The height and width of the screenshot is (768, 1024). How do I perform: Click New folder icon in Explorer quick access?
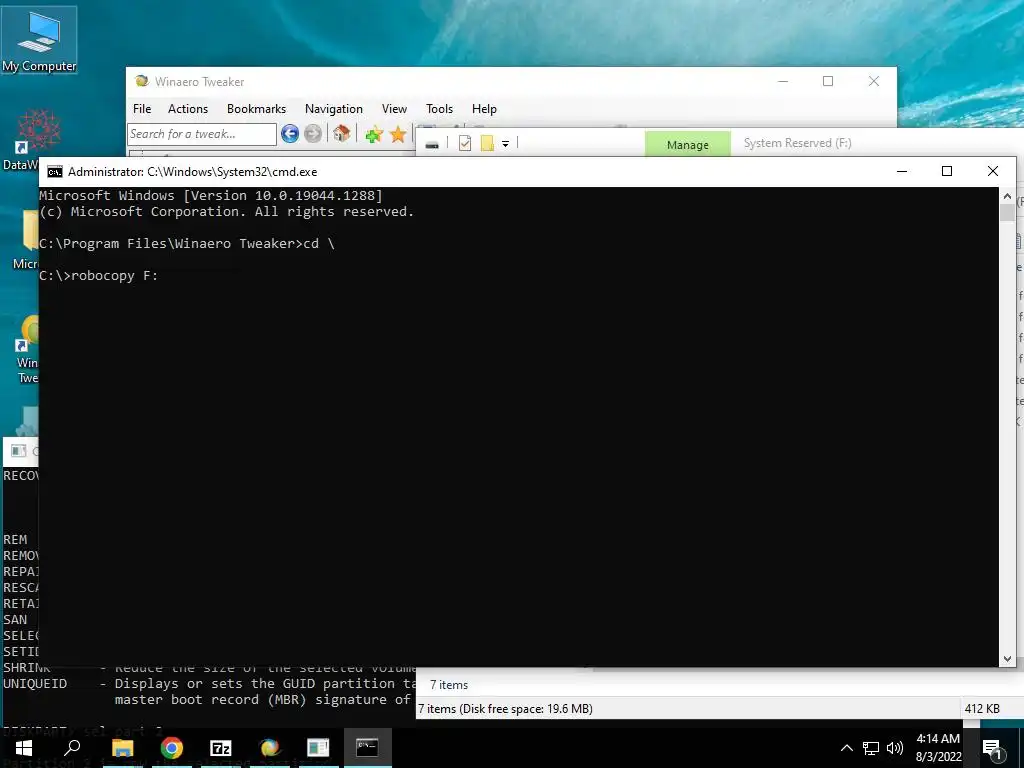[487, 143]
